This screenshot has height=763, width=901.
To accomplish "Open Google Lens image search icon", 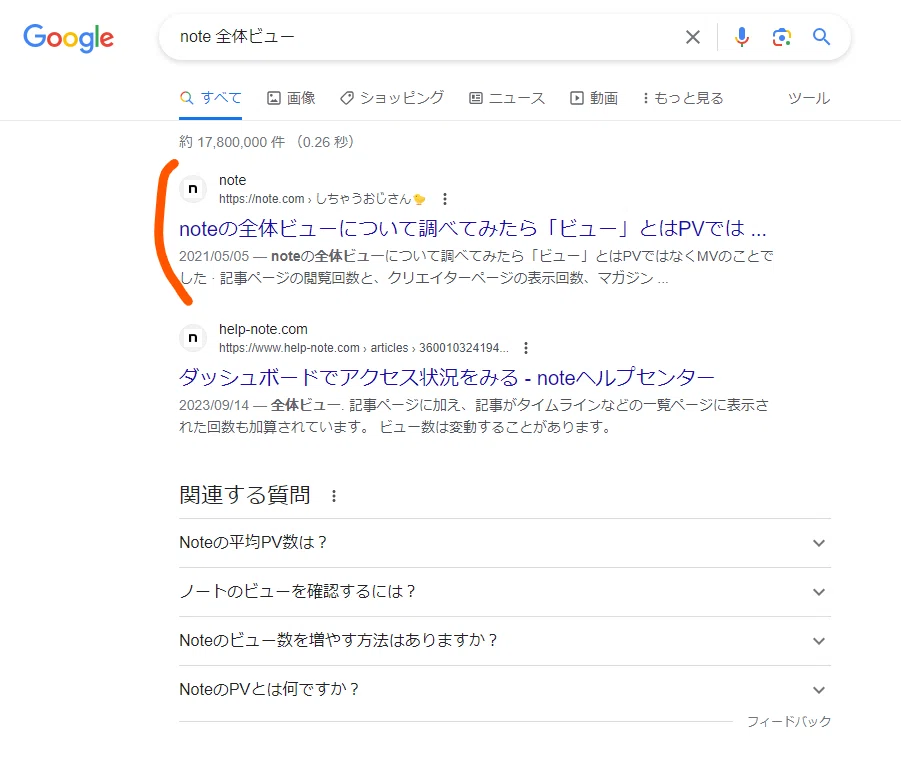I will (781, 37).
